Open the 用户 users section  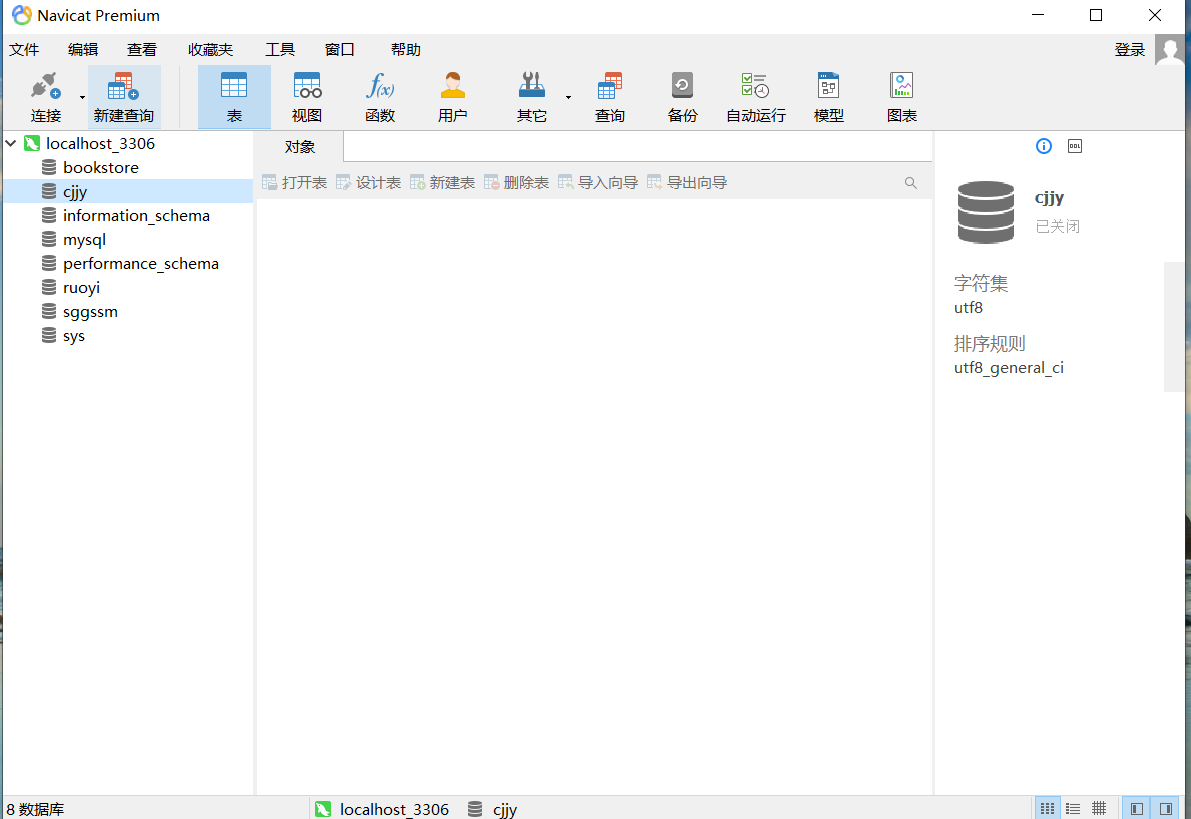(x=453, y=96)
